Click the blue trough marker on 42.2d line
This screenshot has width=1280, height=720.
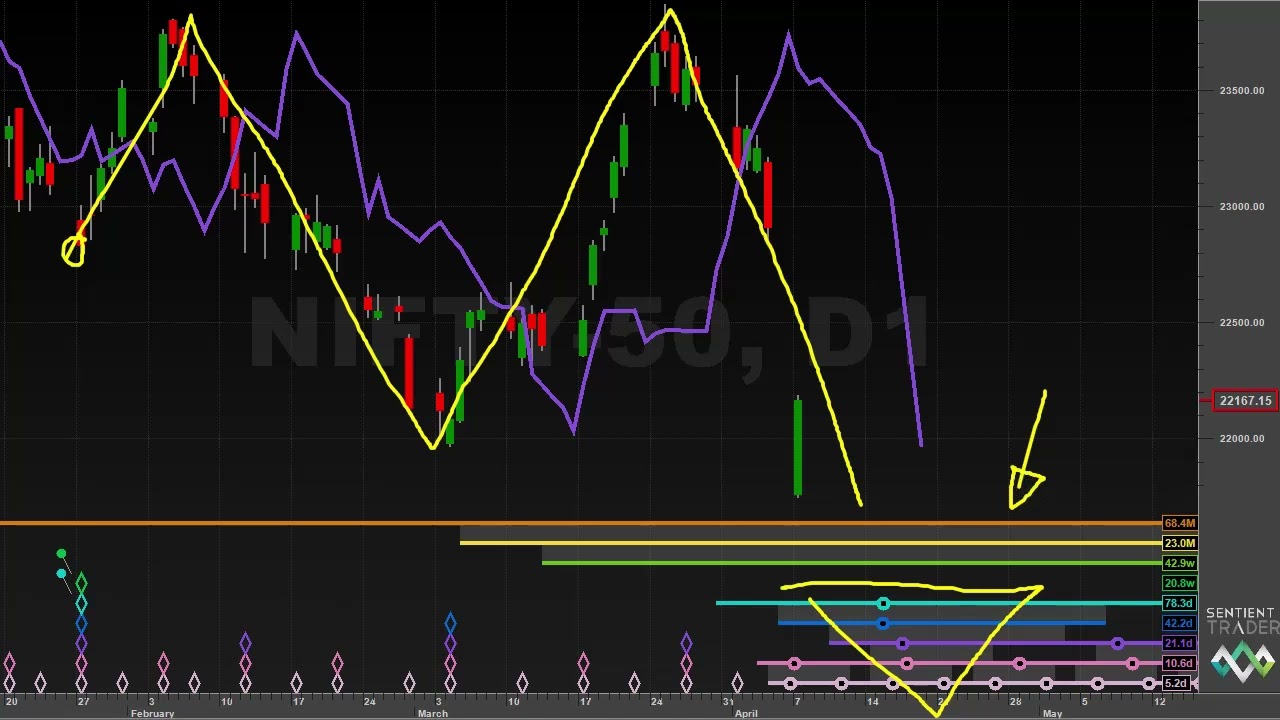click(883, 623)
